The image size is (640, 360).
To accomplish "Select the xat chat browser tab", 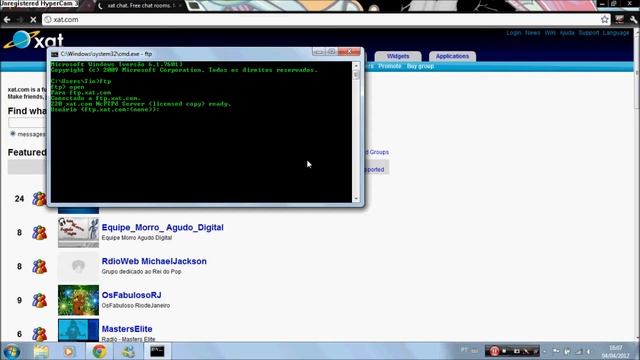I will (x=139, y=6).
